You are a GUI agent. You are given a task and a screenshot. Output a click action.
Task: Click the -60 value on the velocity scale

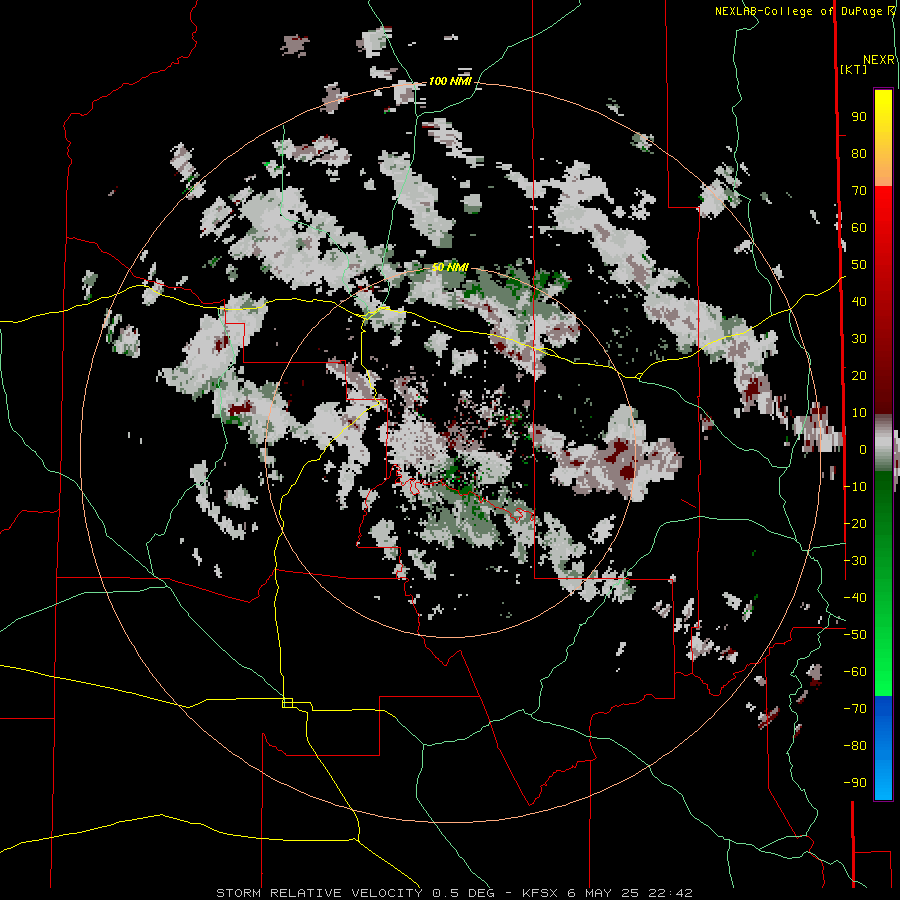(x=855, y=672)
